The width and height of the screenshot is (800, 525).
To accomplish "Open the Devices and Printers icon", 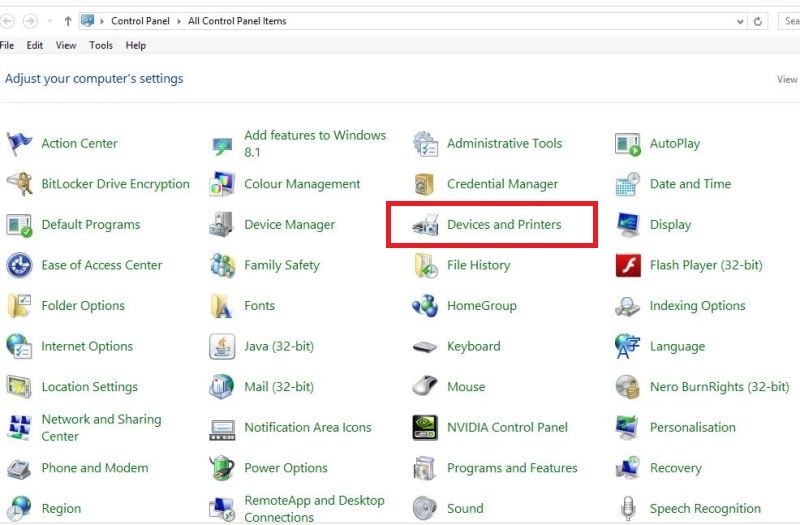I will (x=425, y=224).
